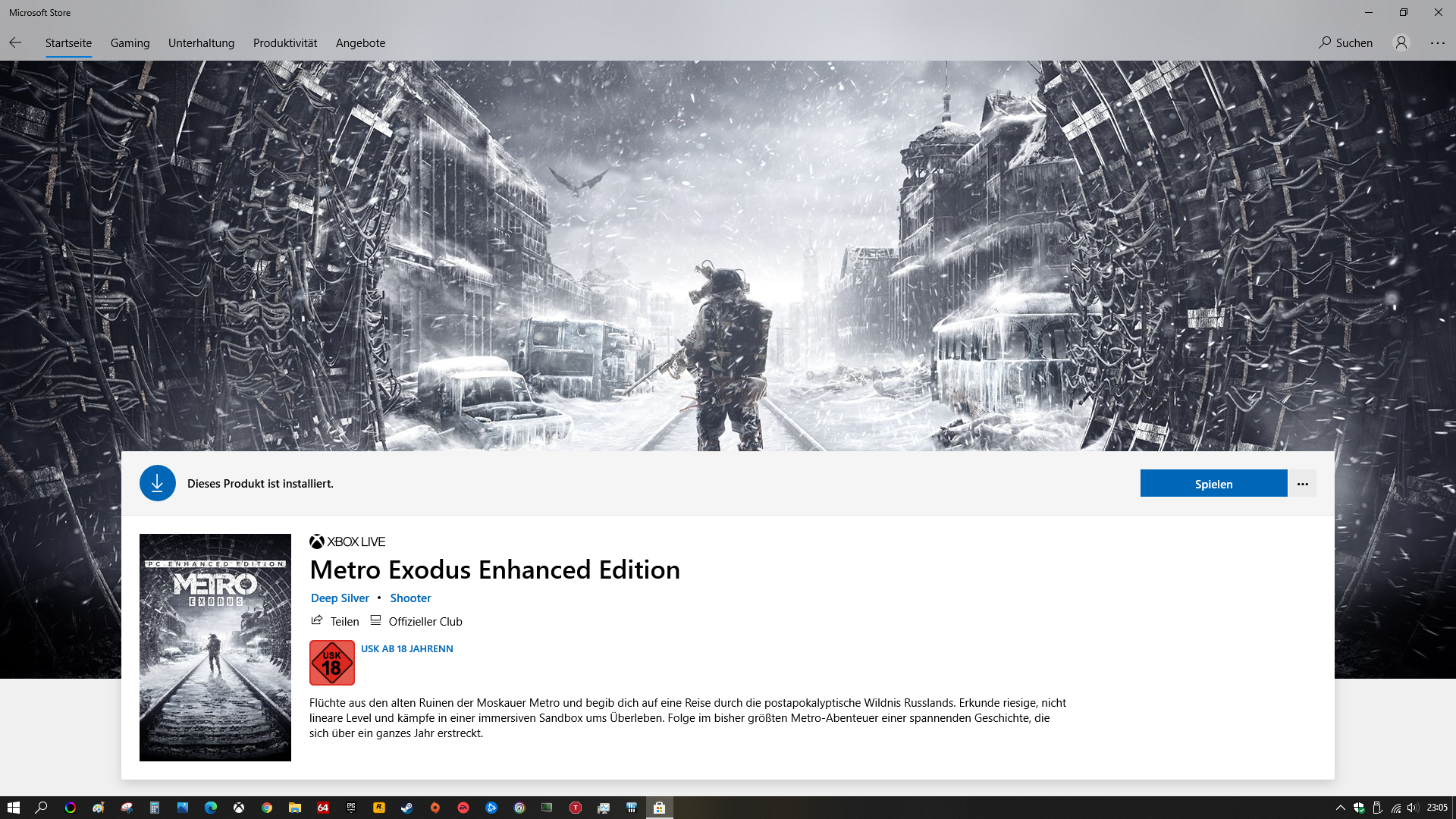Expand the more options beside Spielen
The width and height of the screenshot is (1456, 819).
coord(1302,484)
